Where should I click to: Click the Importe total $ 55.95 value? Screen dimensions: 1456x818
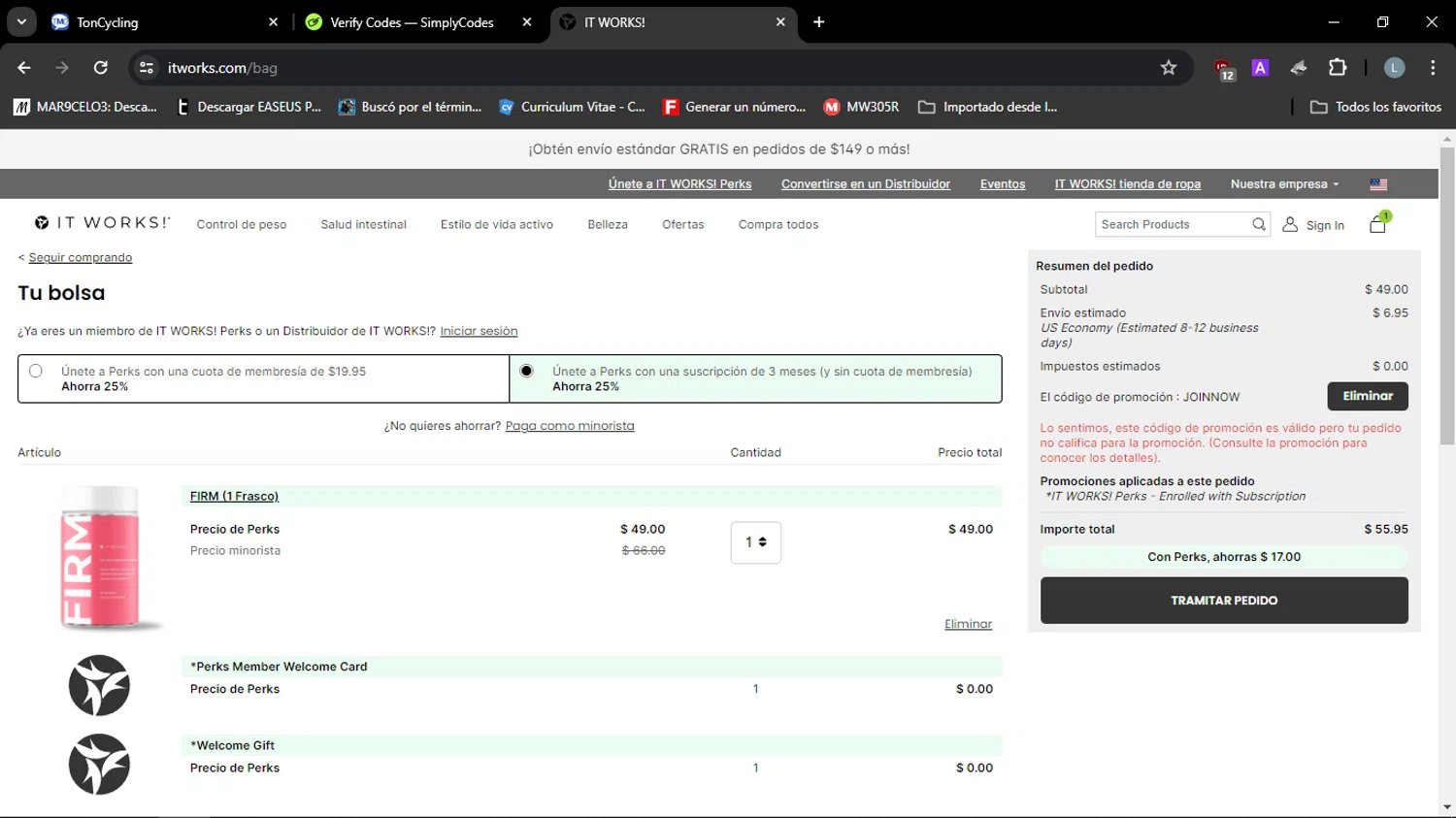[x=1386, y=529]
